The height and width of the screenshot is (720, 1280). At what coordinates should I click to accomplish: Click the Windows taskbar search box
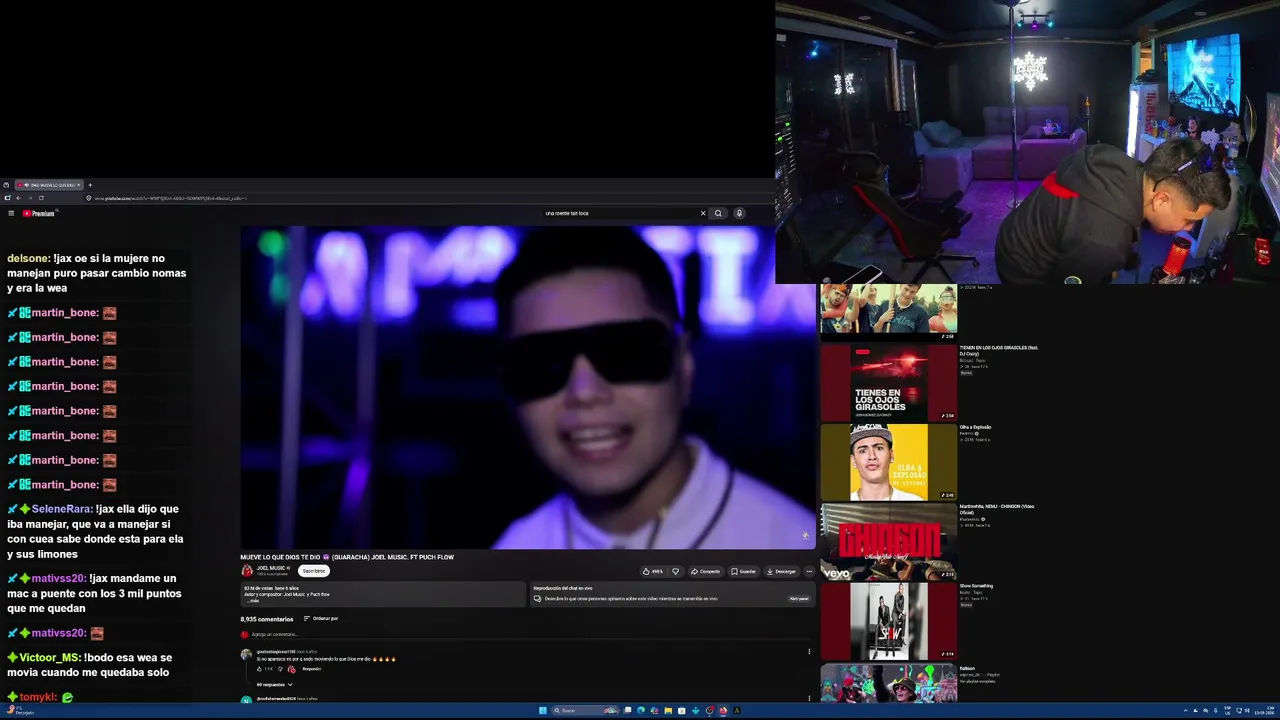[x=585, y=711]
